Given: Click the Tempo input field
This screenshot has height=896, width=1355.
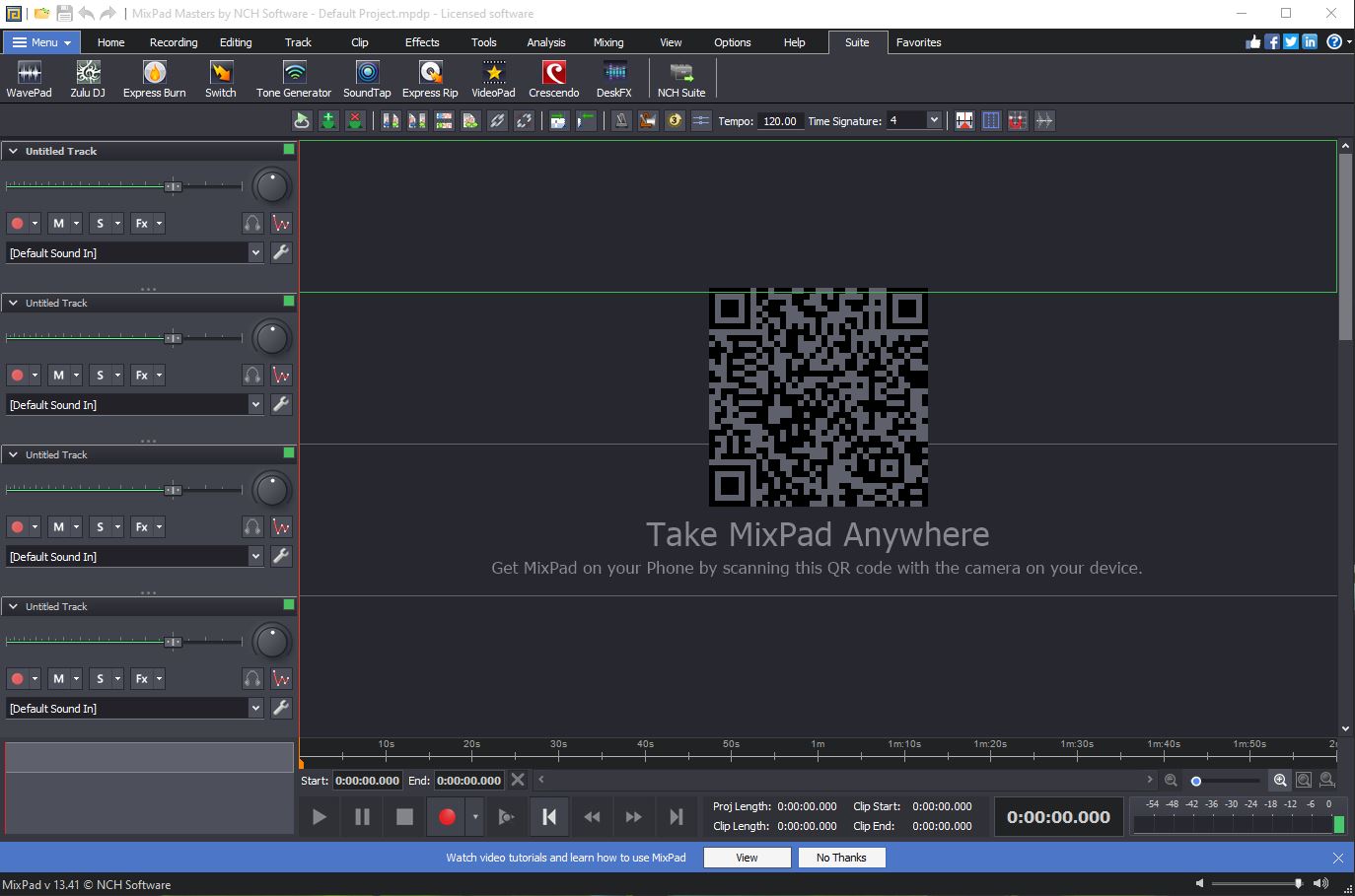Looking at the screenshot, I should coord(779,121).
